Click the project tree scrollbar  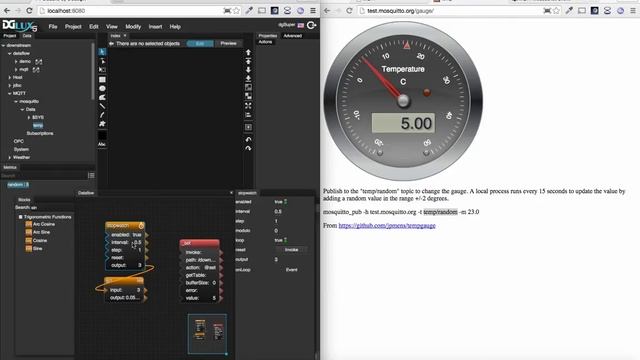[x=93, y=71]
